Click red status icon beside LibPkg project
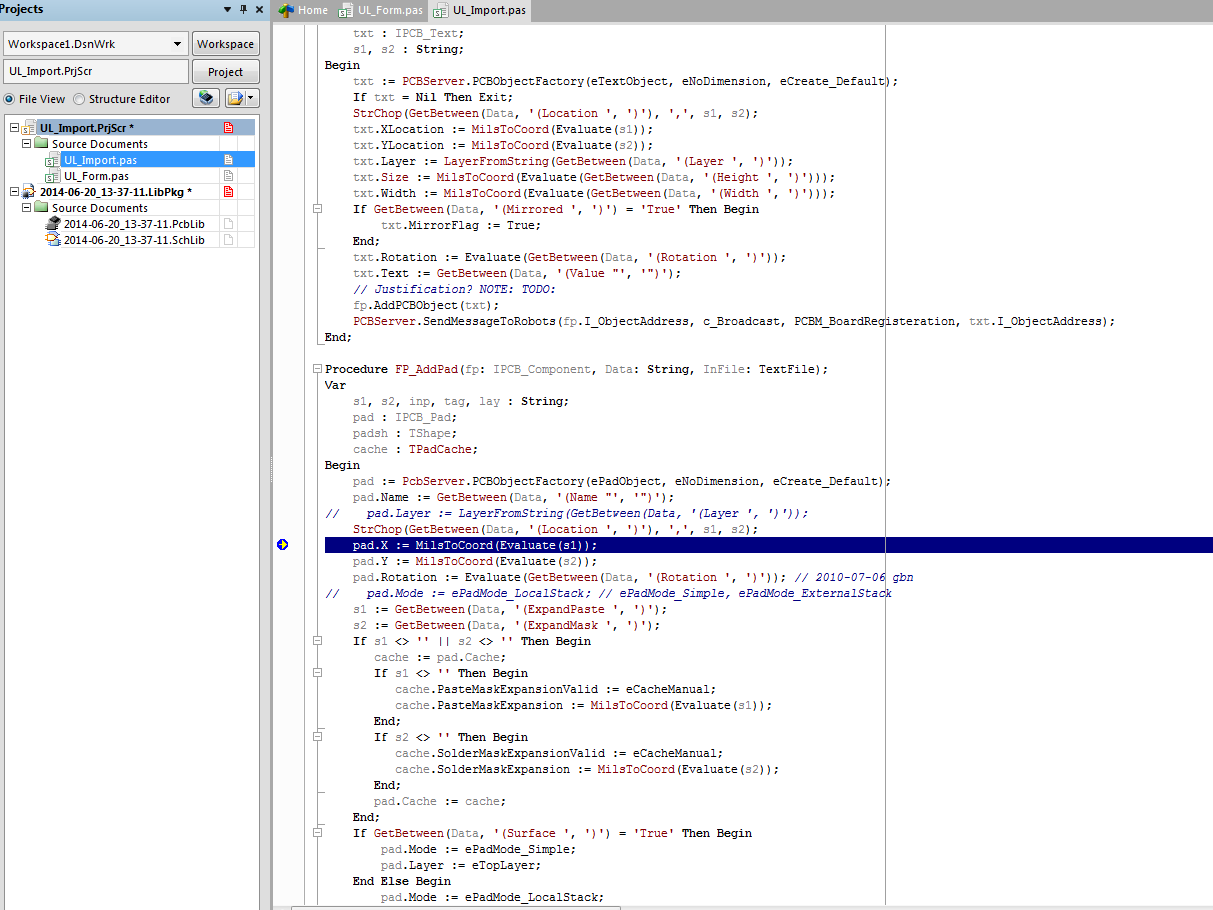 (228, 192)
